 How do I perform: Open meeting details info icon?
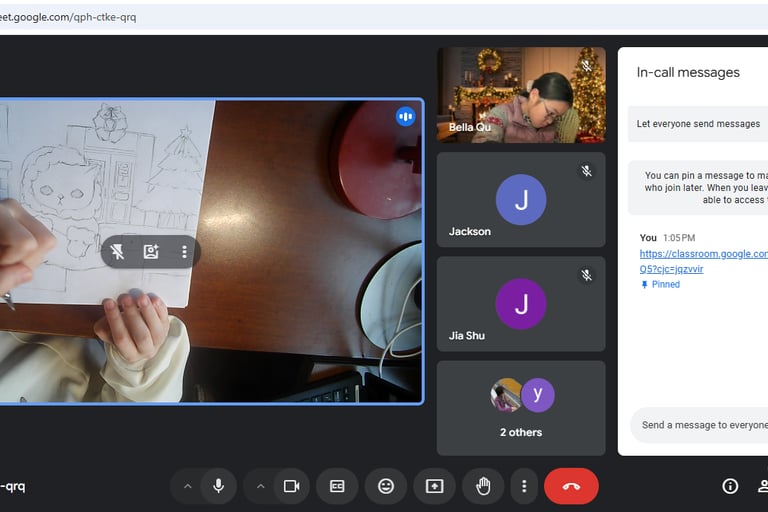point(730,486)
